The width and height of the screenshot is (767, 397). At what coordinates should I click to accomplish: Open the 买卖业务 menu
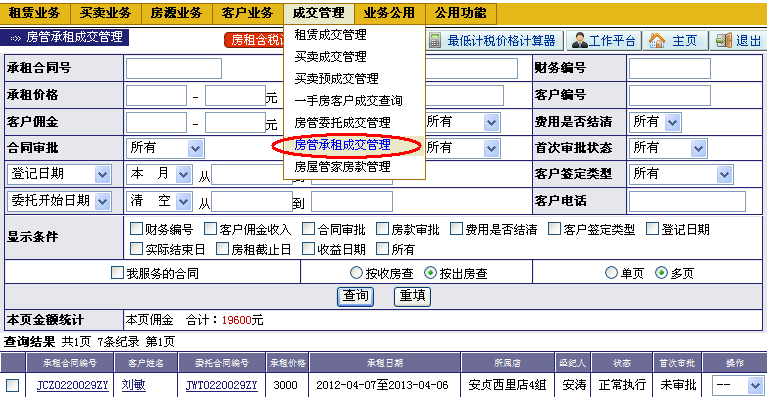pyautogui.click(x=106, y=13)
